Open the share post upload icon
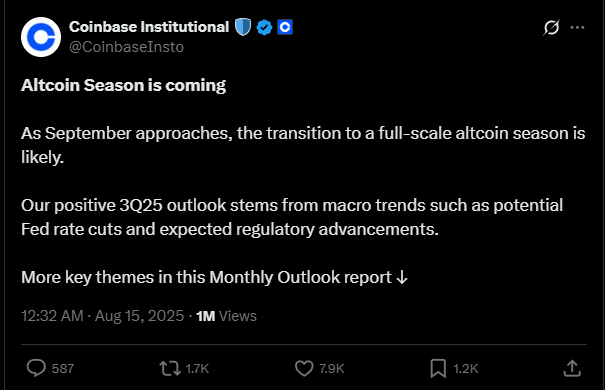 (x=572, y=368)
